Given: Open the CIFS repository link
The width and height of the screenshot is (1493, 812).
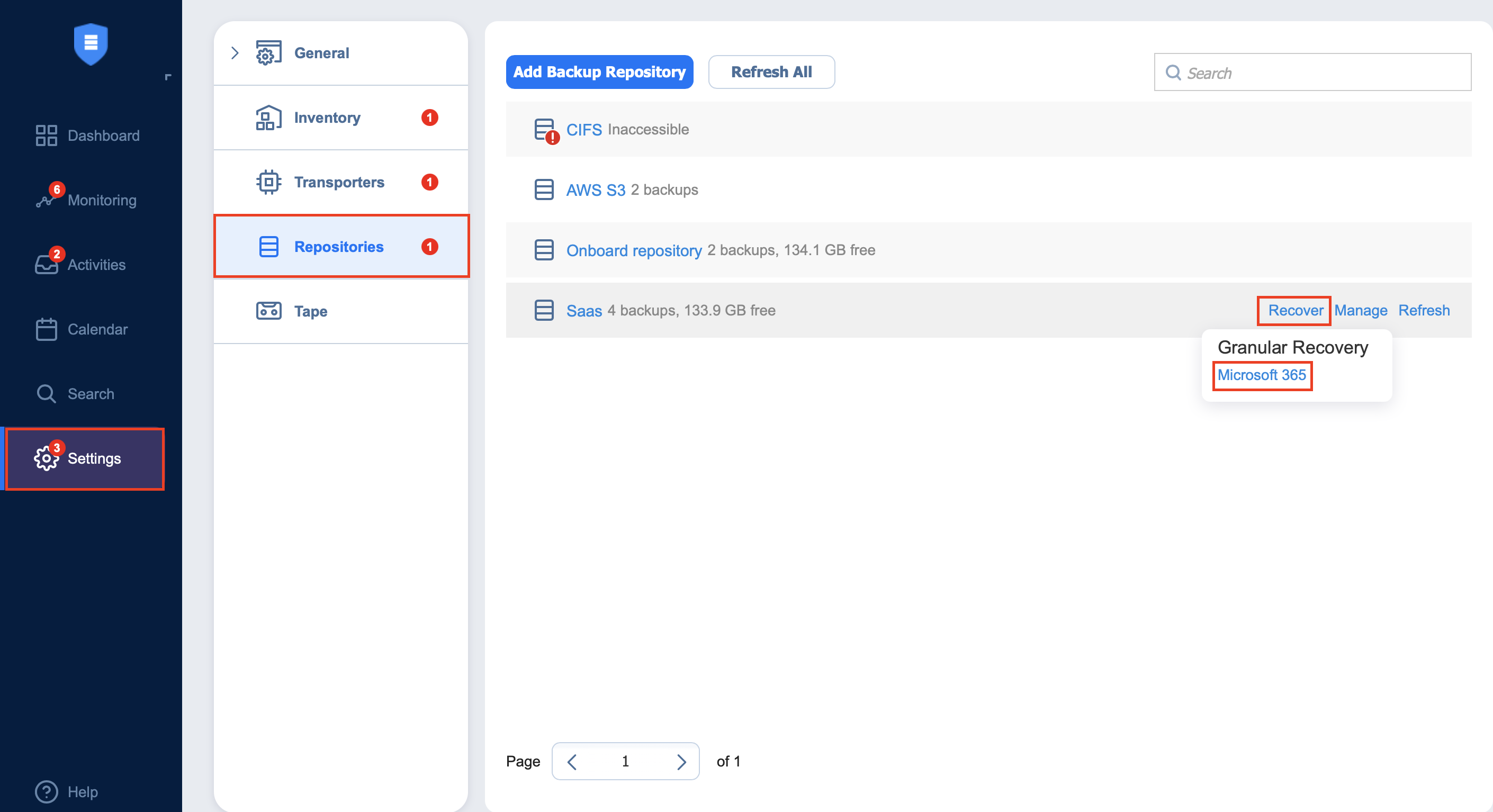Looking at the screenshot, I should (x=583, y=129).
